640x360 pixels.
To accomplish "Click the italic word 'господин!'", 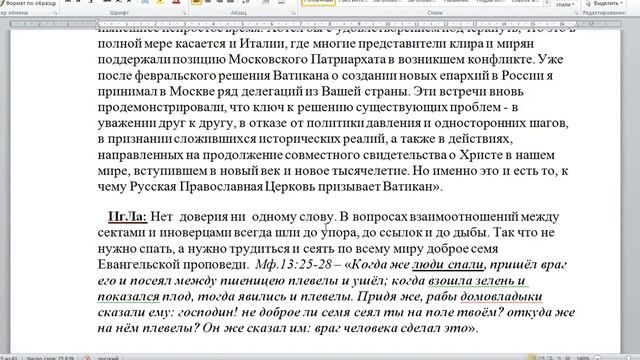I will (x=208, y=312).
